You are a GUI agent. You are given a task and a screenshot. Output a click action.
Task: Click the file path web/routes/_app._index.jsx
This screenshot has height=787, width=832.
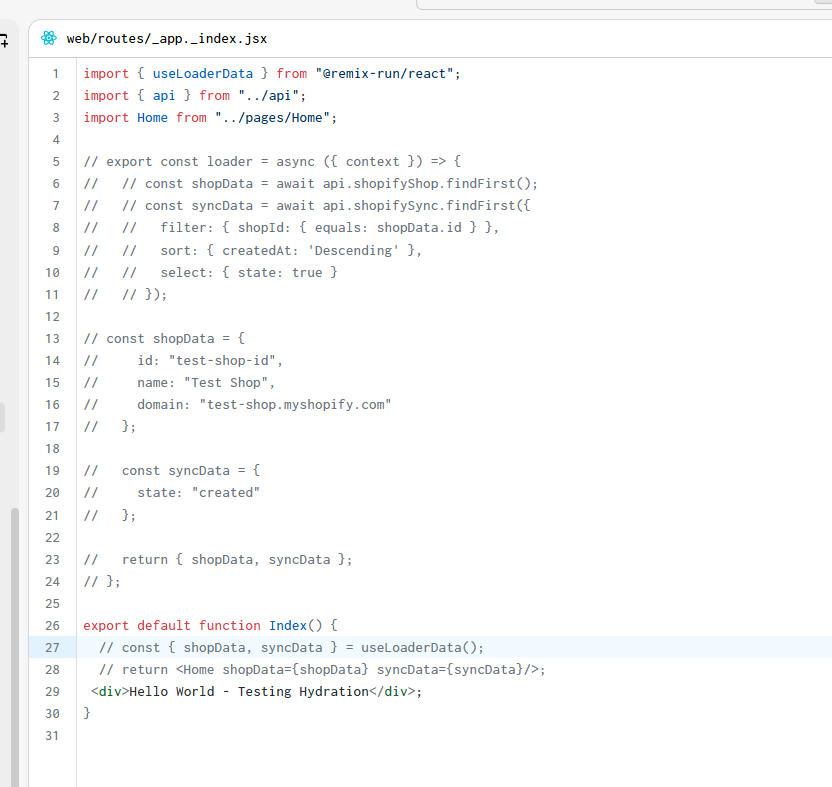[167, 39]
